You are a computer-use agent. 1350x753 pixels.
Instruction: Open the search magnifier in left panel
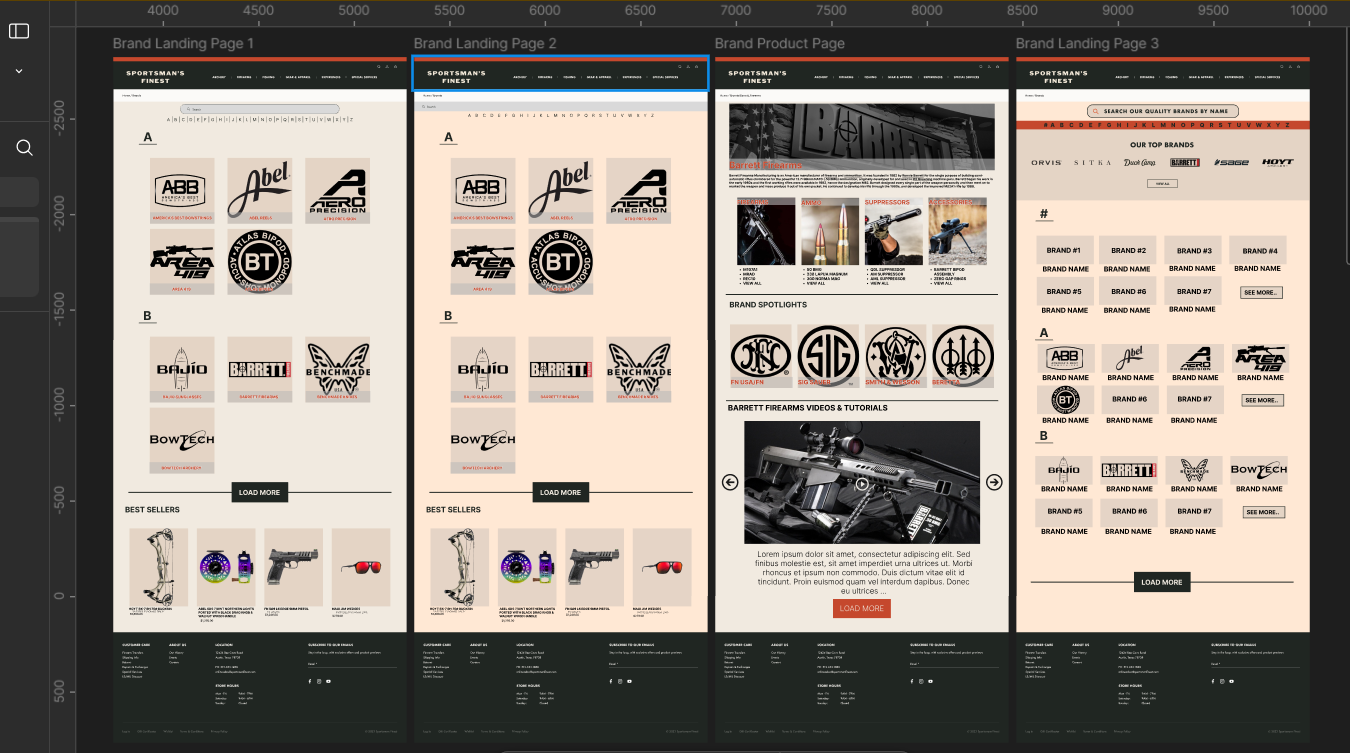click(x=24, y=148)
